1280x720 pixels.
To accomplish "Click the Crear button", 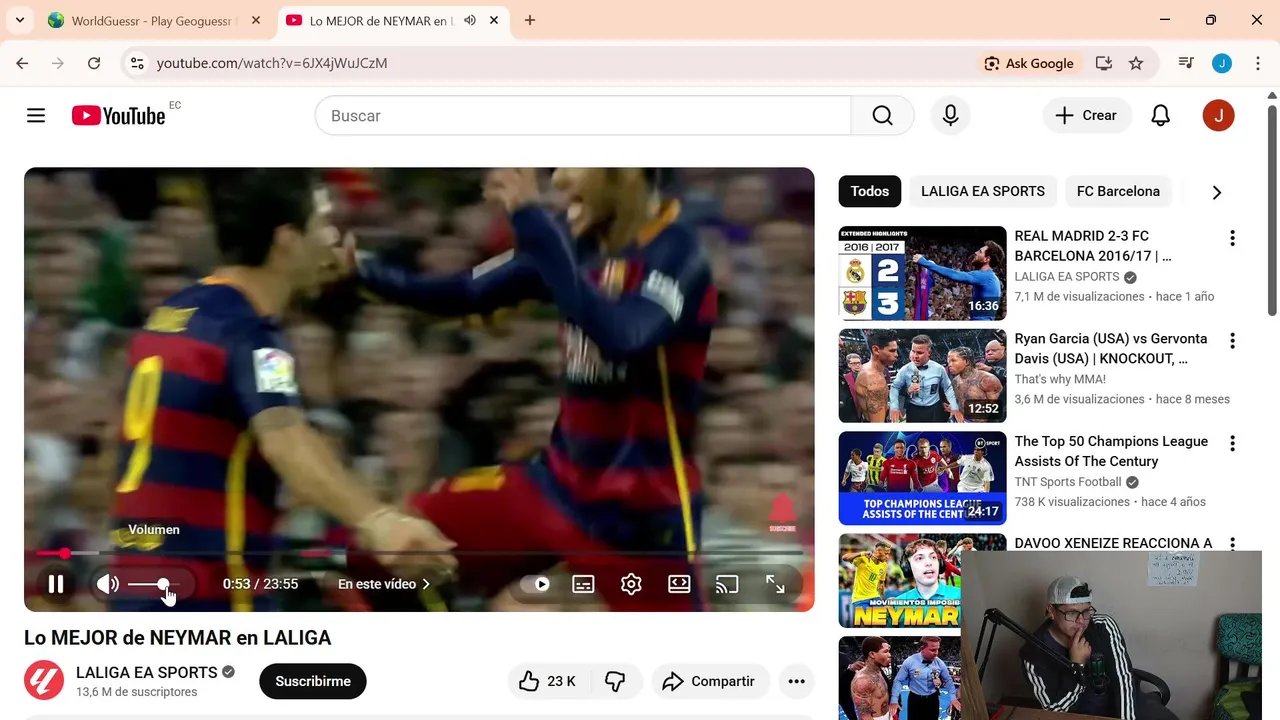I will pyautogui.click(x=1087, y=116).
